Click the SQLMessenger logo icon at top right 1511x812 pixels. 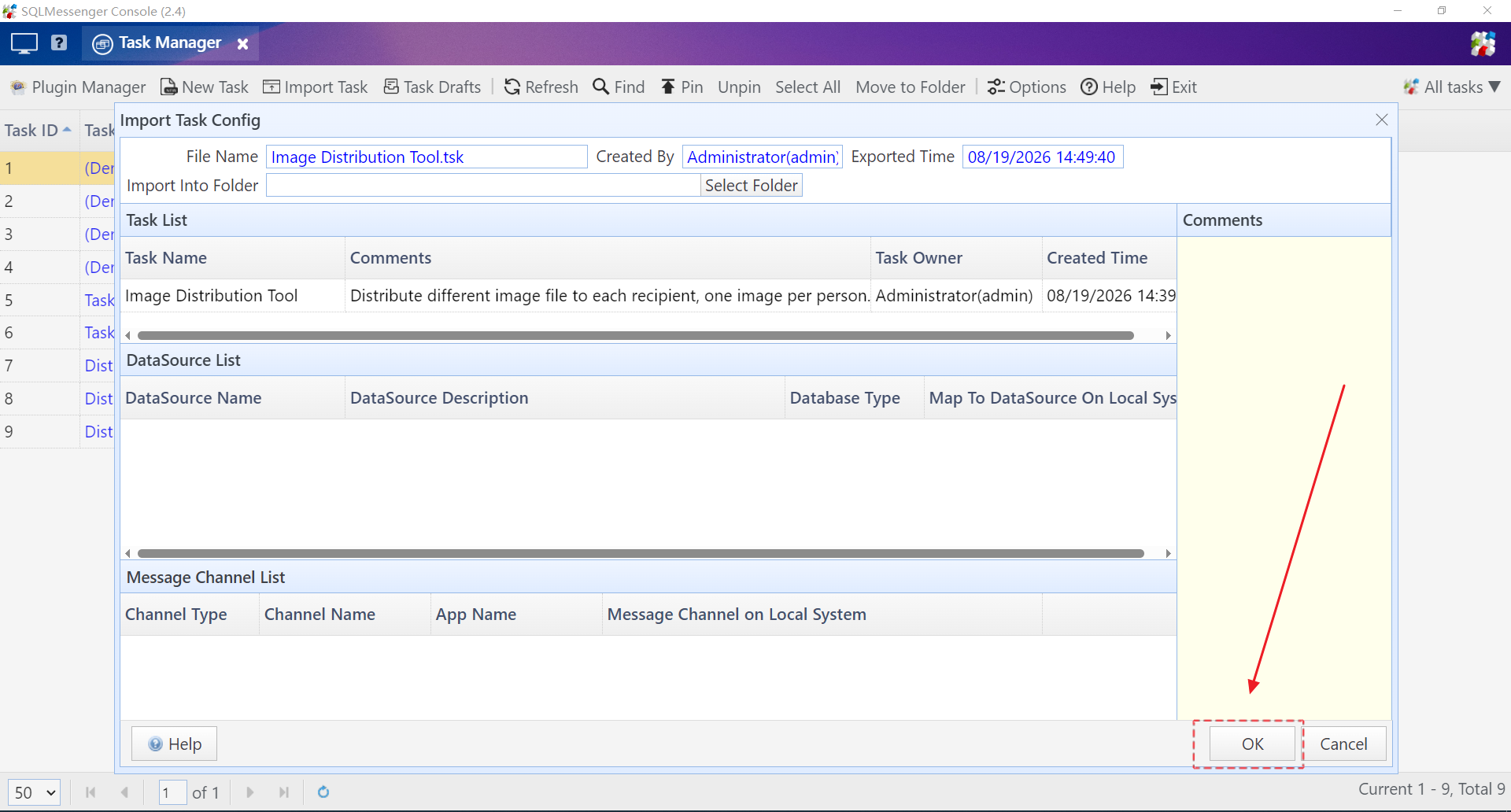pyautogui.click(x=1483, y=43)
